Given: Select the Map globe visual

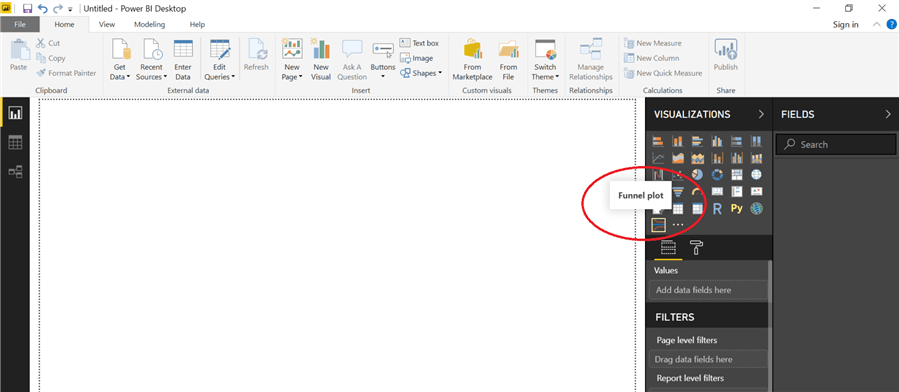Looking at the screenshot, I should (x=756, y=174).
